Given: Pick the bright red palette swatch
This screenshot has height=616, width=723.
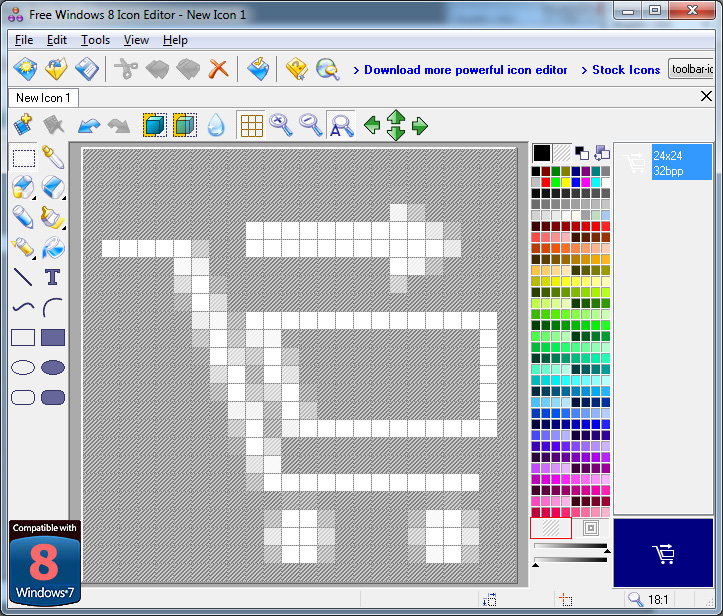Looking at the screenshot, I should click(x=545, y=182).
